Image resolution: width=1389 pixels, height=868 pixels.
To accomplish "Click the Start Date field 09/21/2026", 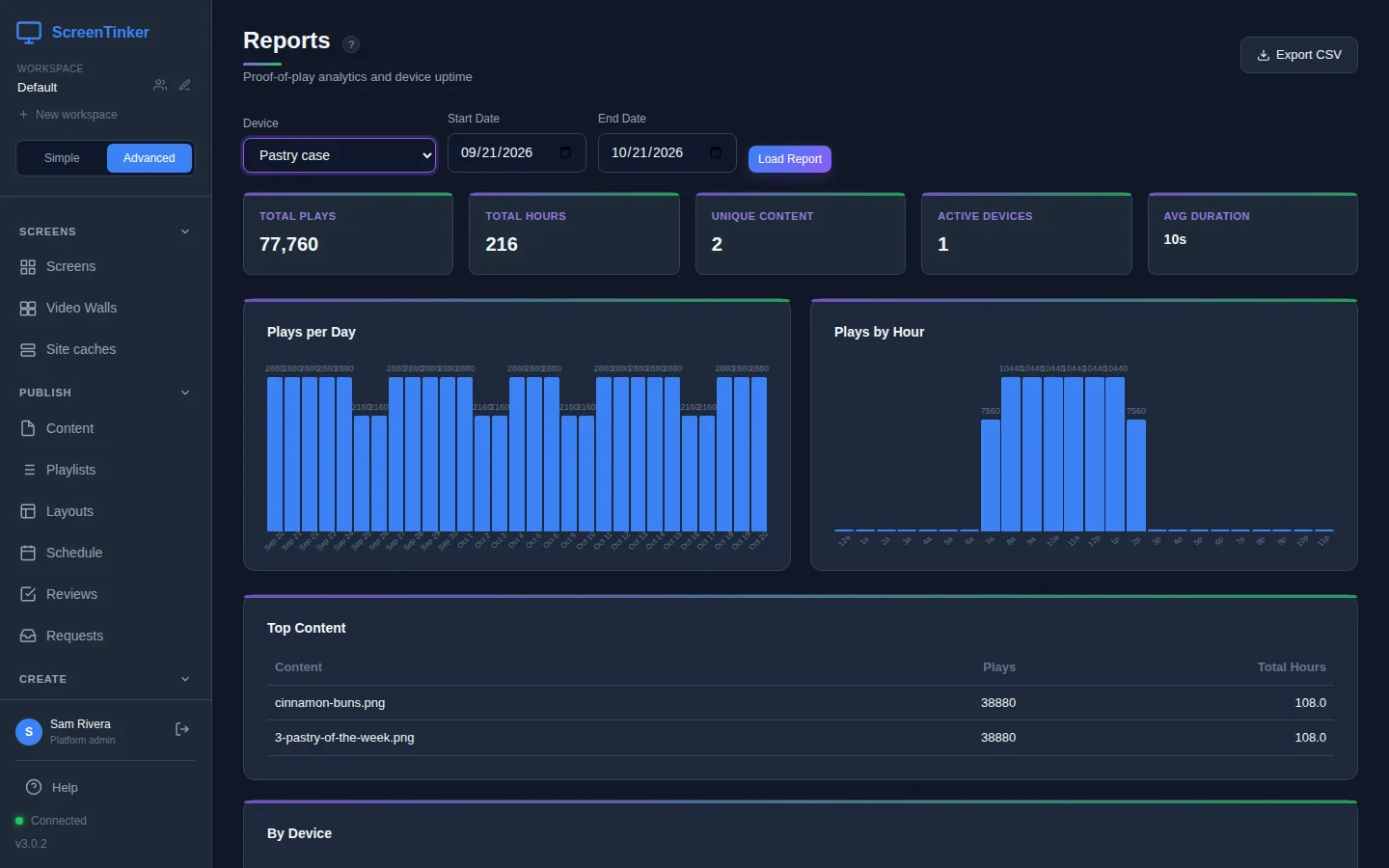I will tap(517, 152).
